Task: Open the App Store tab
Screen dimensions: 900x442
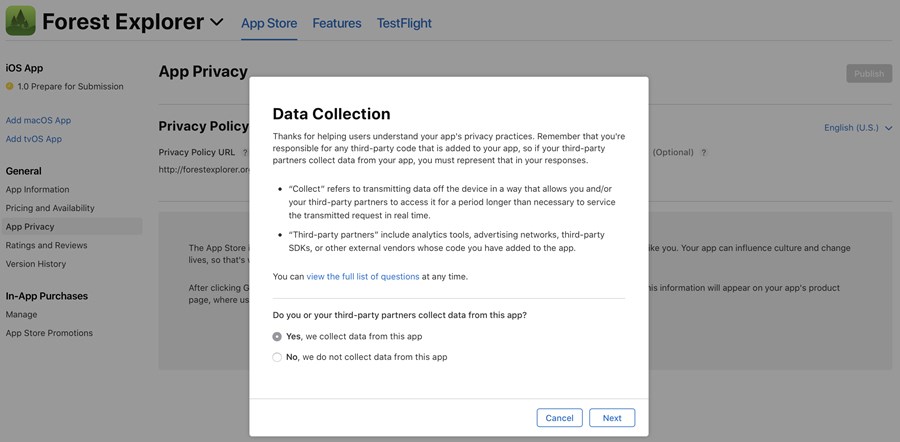Action: pos(269,22)
